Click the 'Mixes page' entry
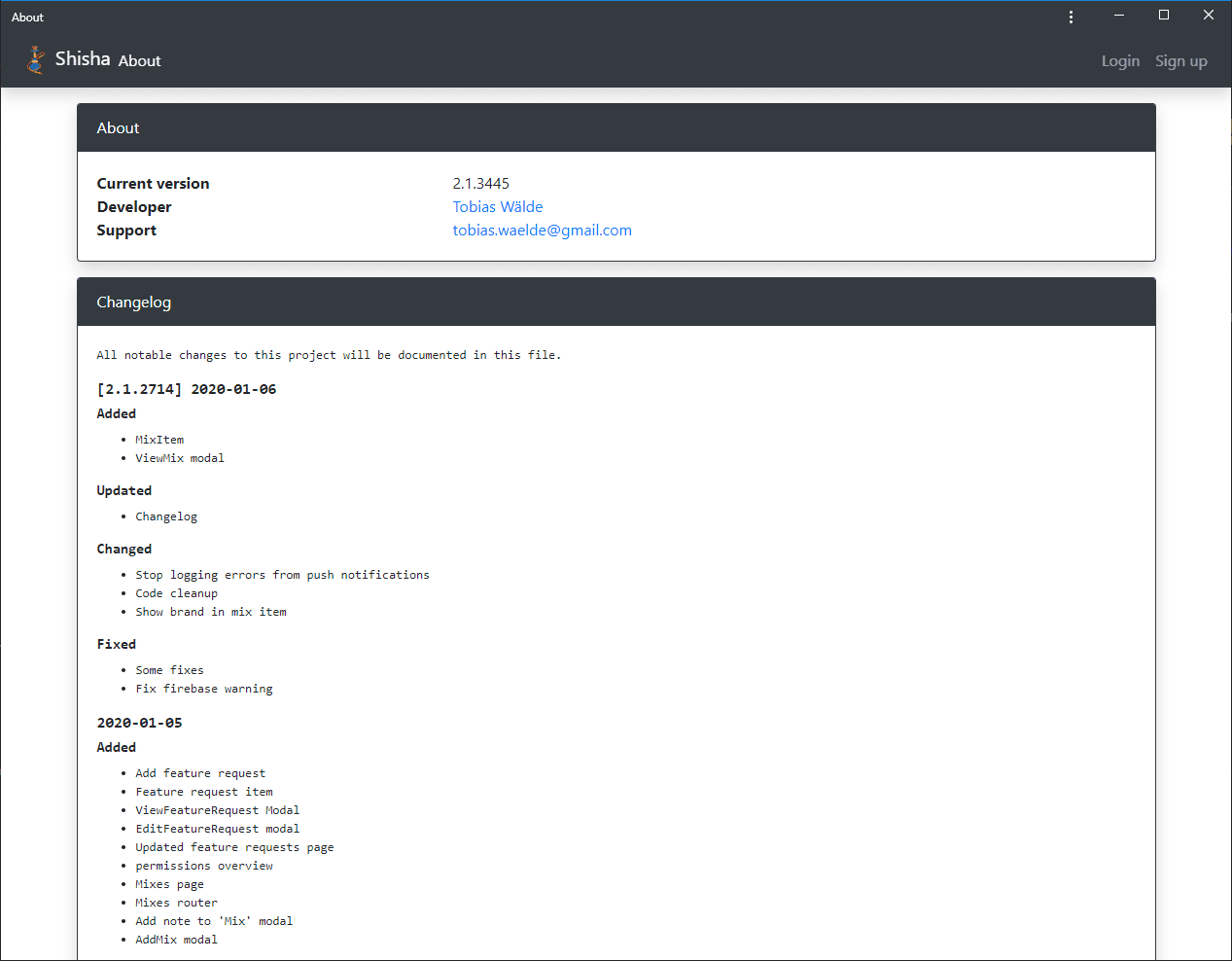The height and width of the screenshot is (961, 1232). tap(170, 884)
